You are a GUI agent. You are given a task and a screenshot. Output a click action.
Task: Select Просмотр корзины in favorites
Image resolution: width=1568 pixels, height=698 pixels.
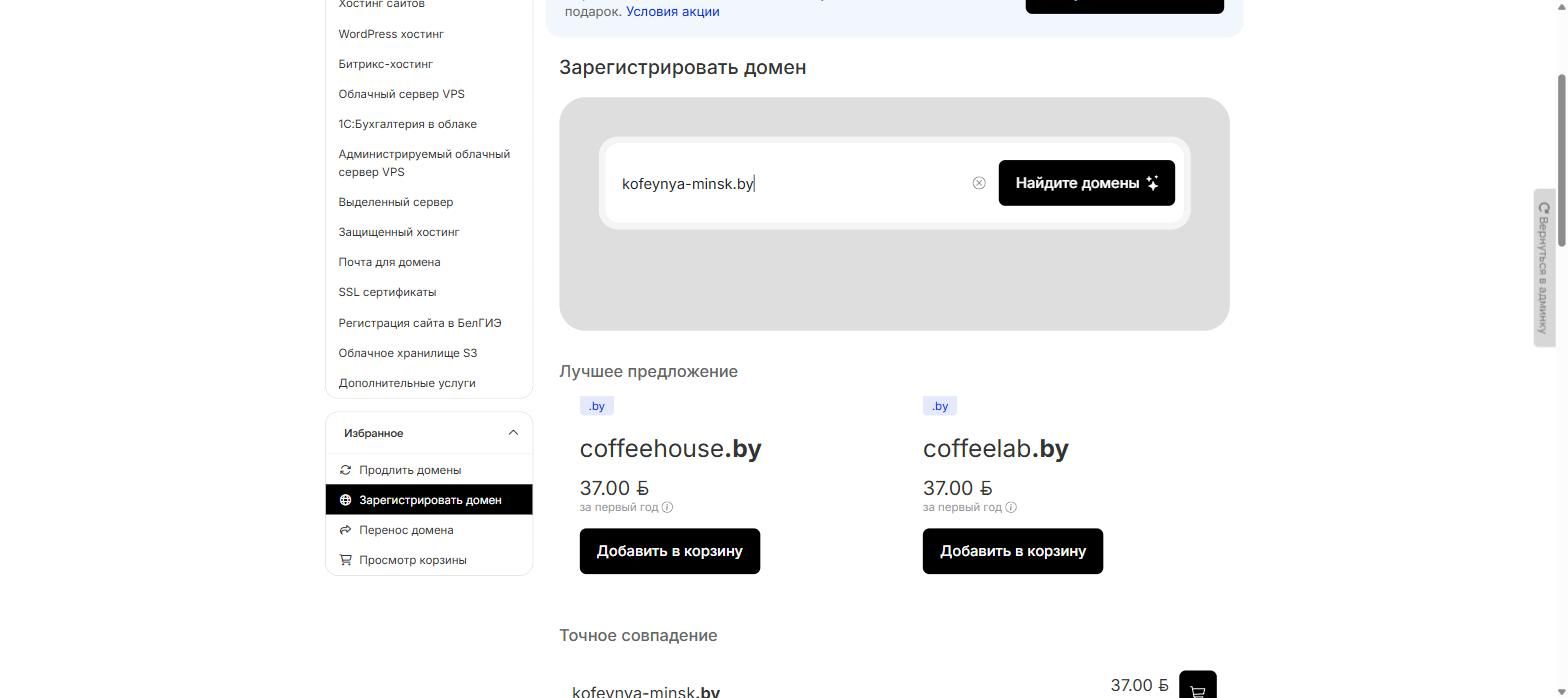click(429, 560)
